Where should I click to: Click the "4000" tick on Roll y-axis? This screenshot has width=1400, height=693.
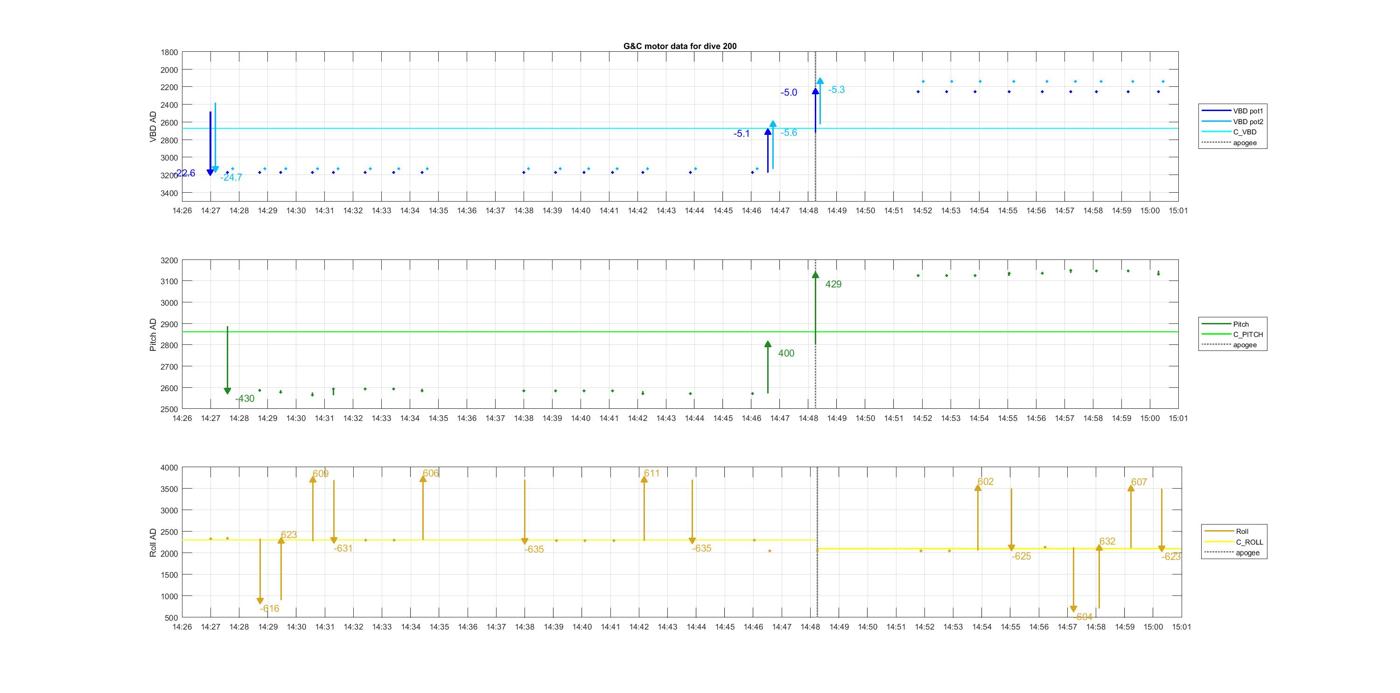[x=169, y=468]
